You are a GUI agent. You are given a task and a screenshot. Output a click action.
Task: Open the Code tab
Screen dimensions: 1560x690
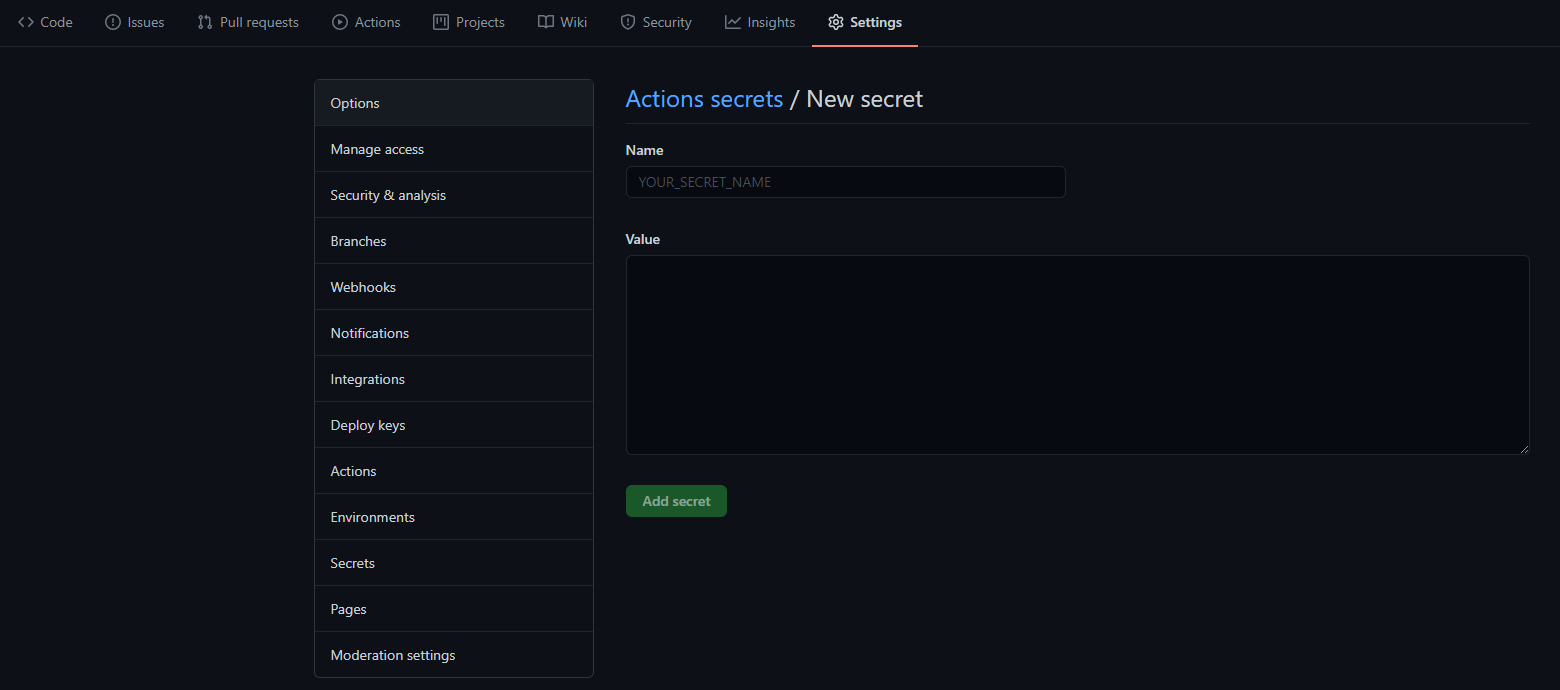pos(45,22)
